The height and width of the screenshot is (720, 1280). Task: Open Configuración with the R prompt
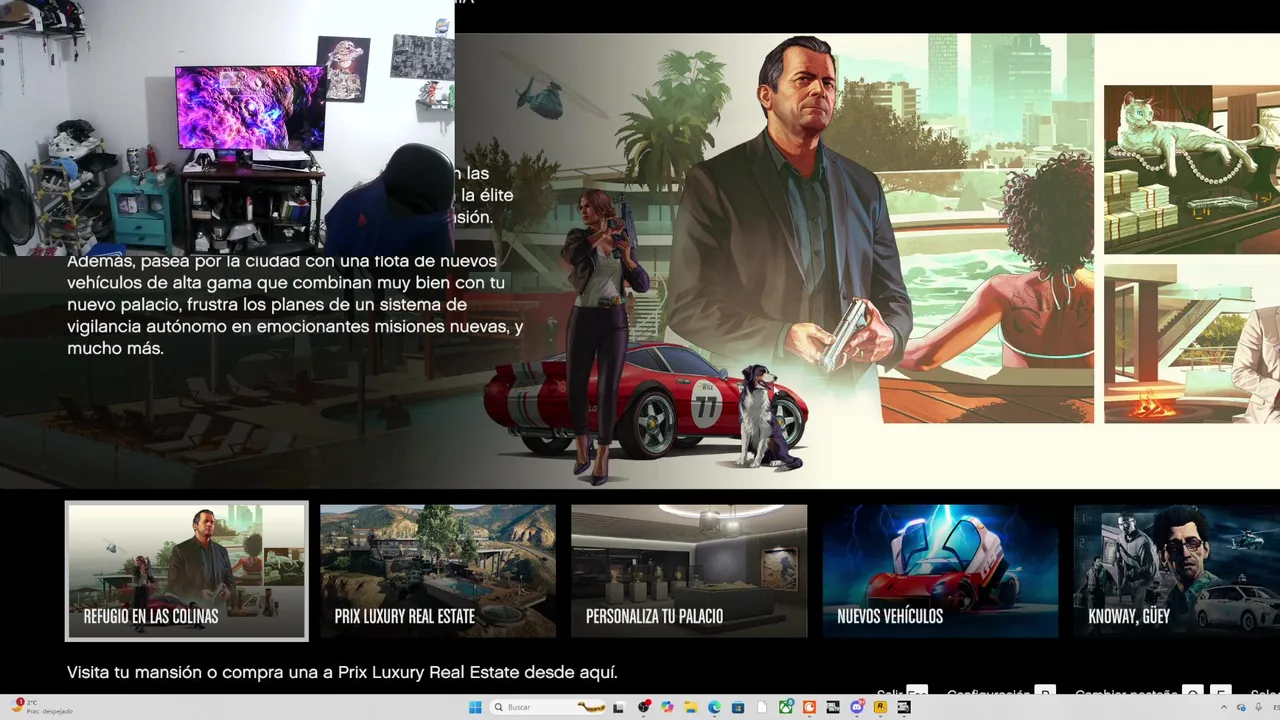(x=1001, y=691)
